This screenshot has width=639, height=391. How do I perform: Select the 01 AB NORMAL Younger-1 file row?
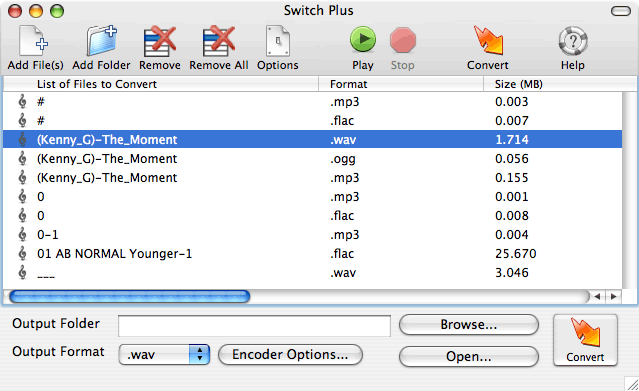313,254
